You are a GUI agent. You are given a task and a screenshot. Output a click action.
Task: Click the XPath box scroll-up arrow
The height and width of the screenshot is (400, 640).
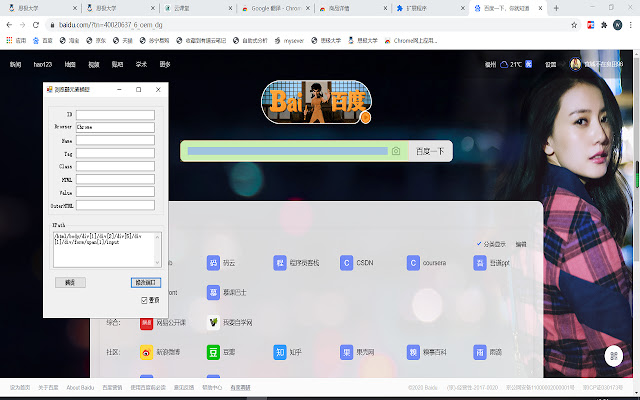pos(158,236)
